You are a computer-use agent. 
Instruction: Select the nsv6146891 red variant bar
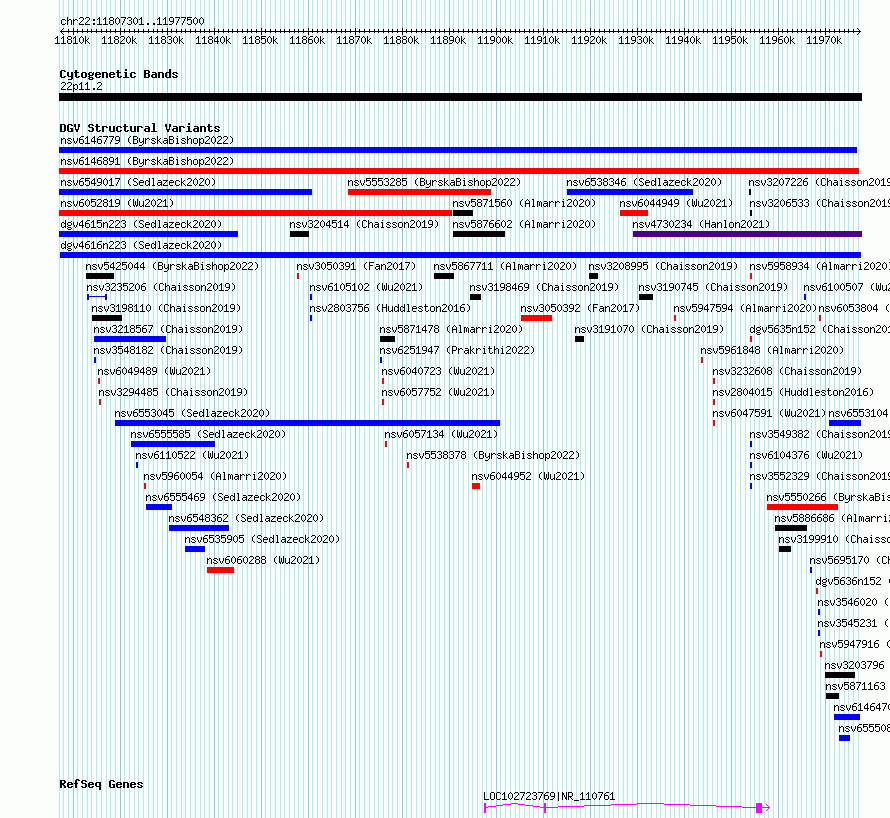459,171
